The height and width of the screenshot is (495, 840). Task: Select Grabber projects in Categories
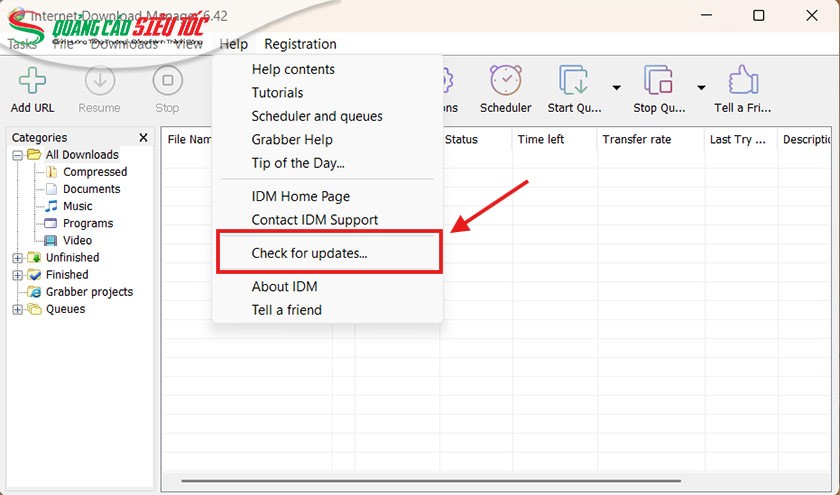point(89,292)
